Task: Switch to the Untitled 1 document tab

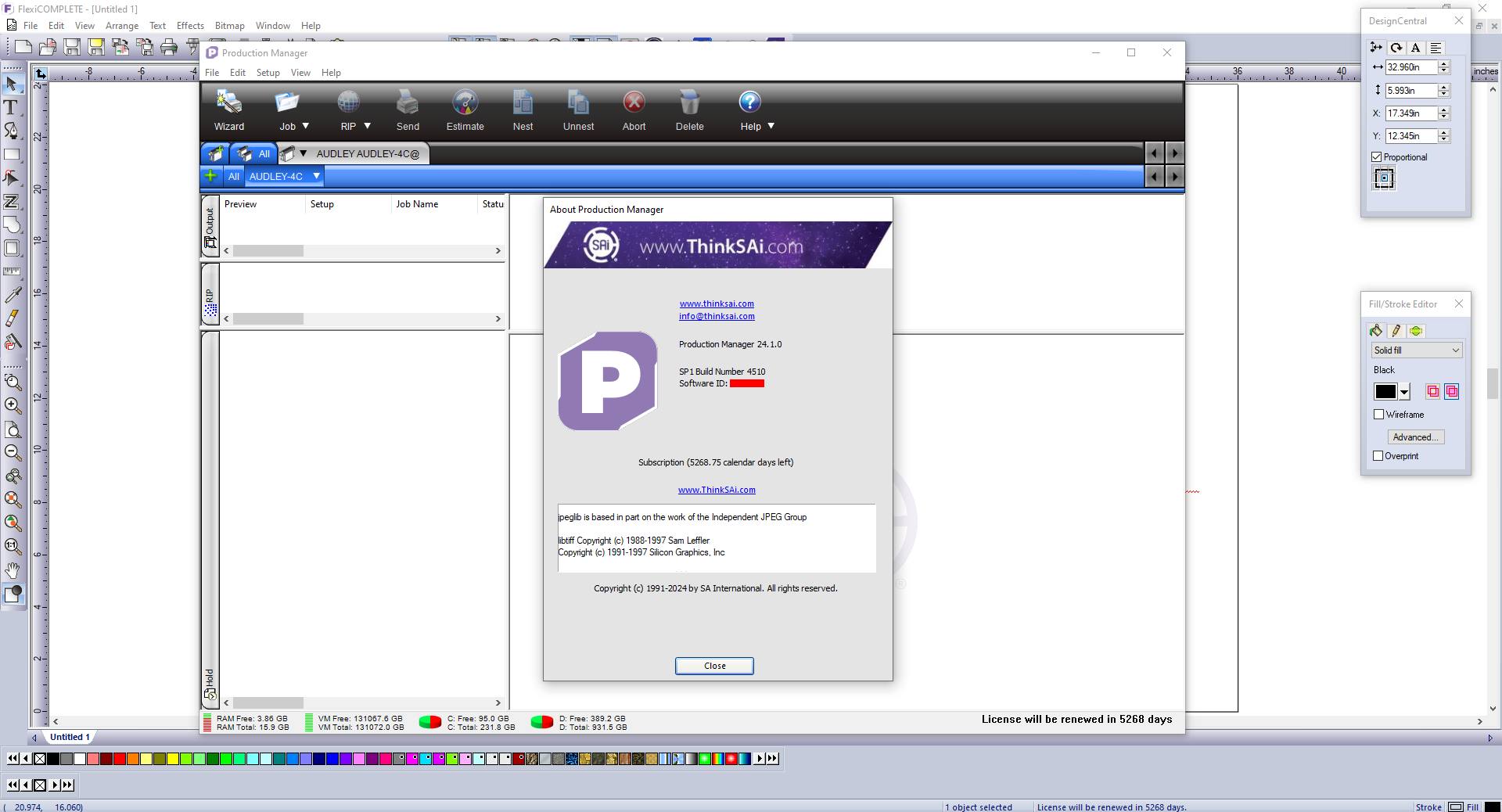Action: [70, 737]
